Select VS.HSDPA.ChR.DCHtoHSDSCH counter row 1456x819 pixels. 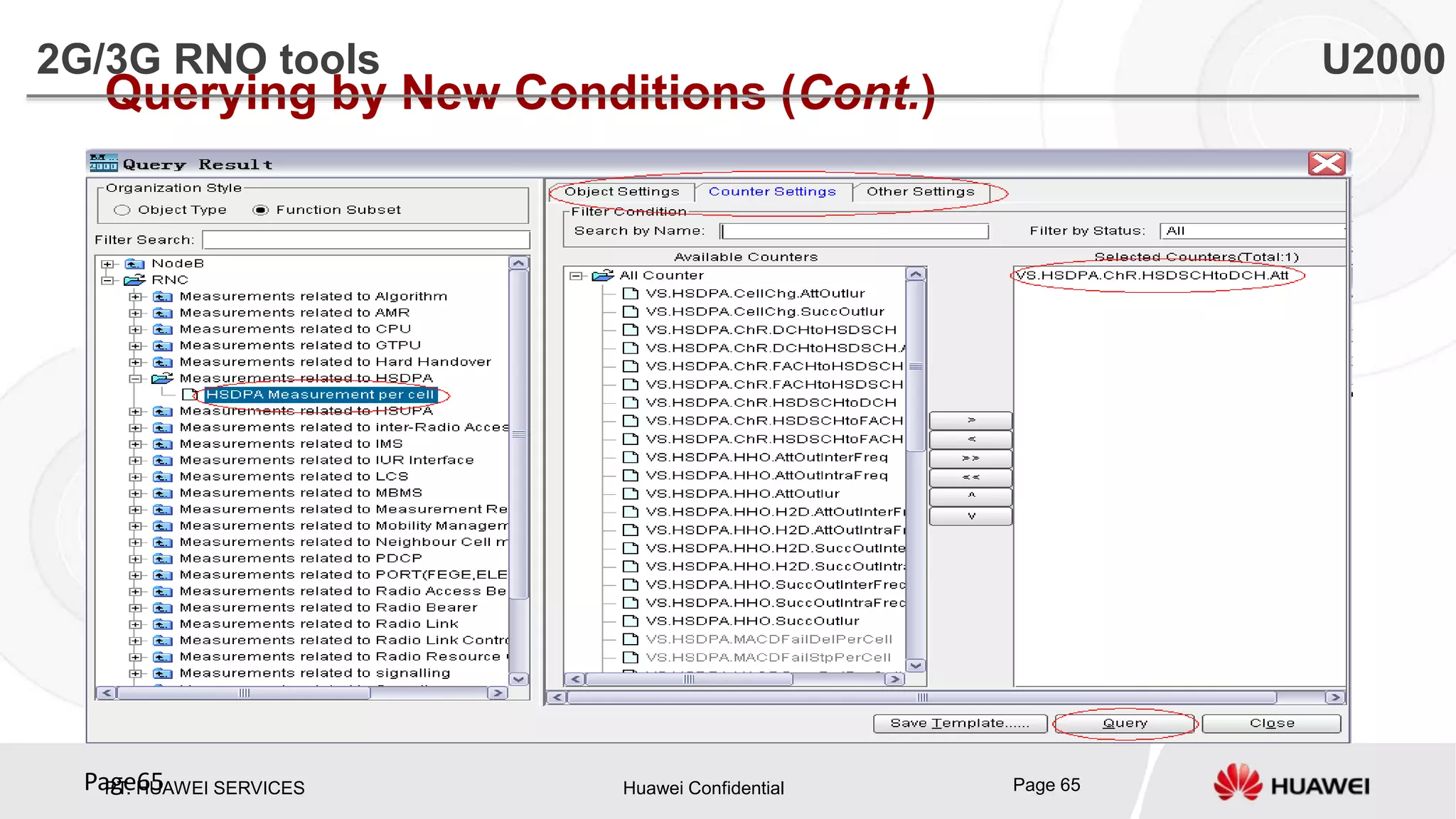tap(771, 330)
